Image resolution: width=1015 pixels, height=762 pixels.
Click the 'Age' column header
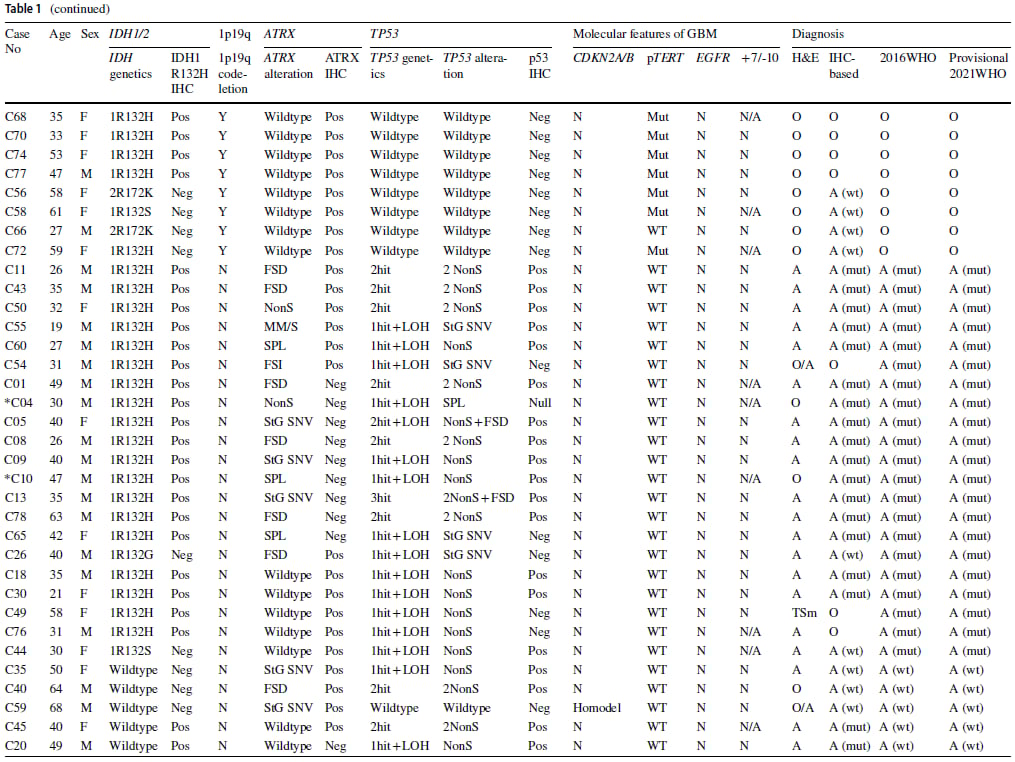(60, 33)
